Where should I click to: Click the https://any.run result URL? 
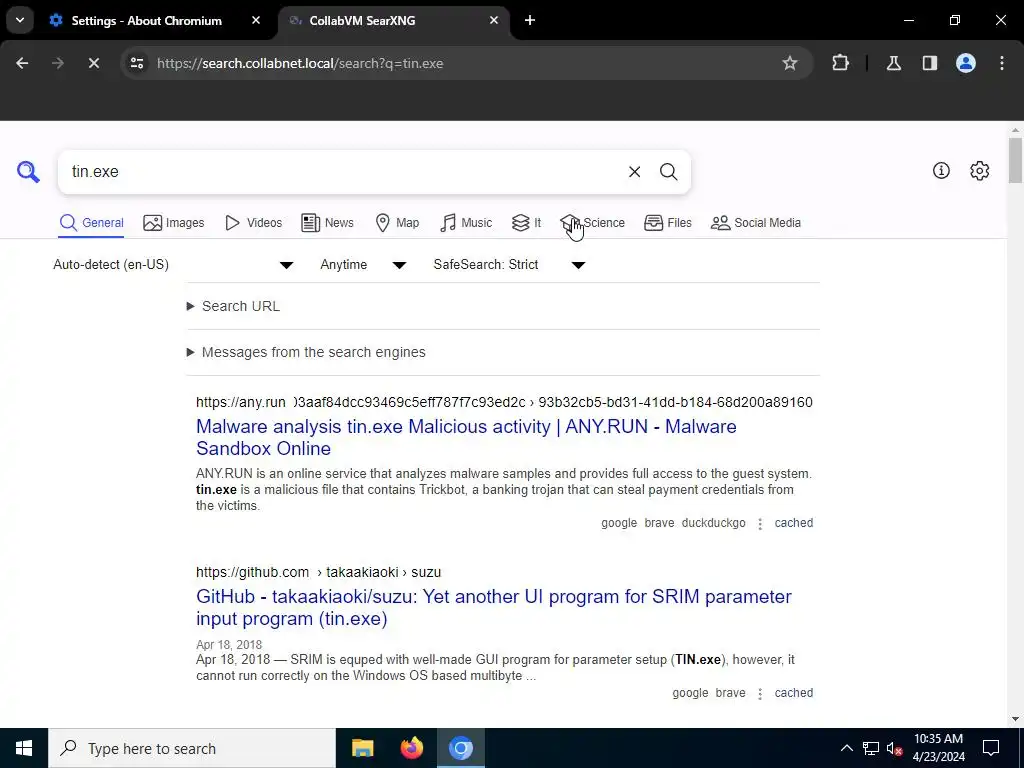(x=504, y=402)
